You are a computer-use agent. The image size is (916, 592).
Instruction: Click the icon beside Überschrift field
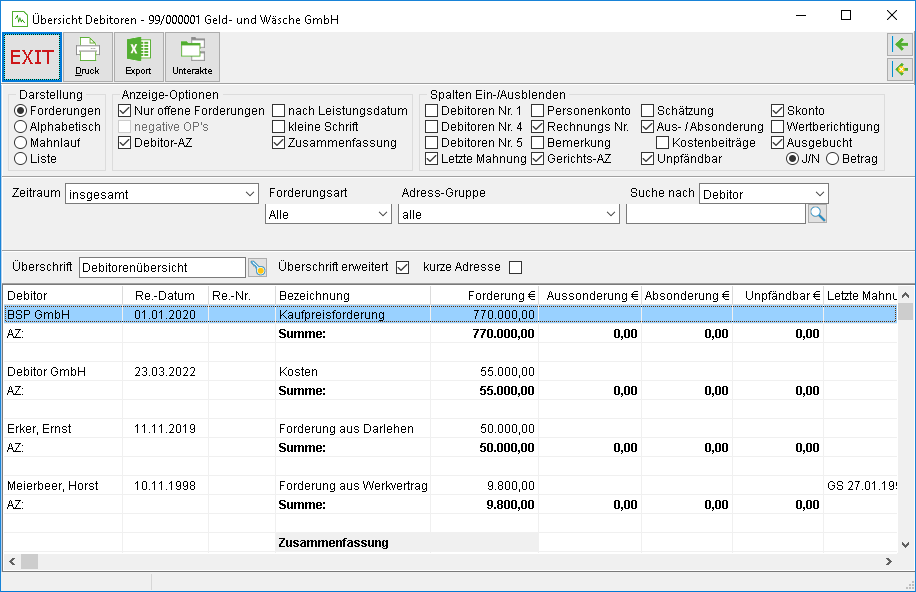(257, 268)
